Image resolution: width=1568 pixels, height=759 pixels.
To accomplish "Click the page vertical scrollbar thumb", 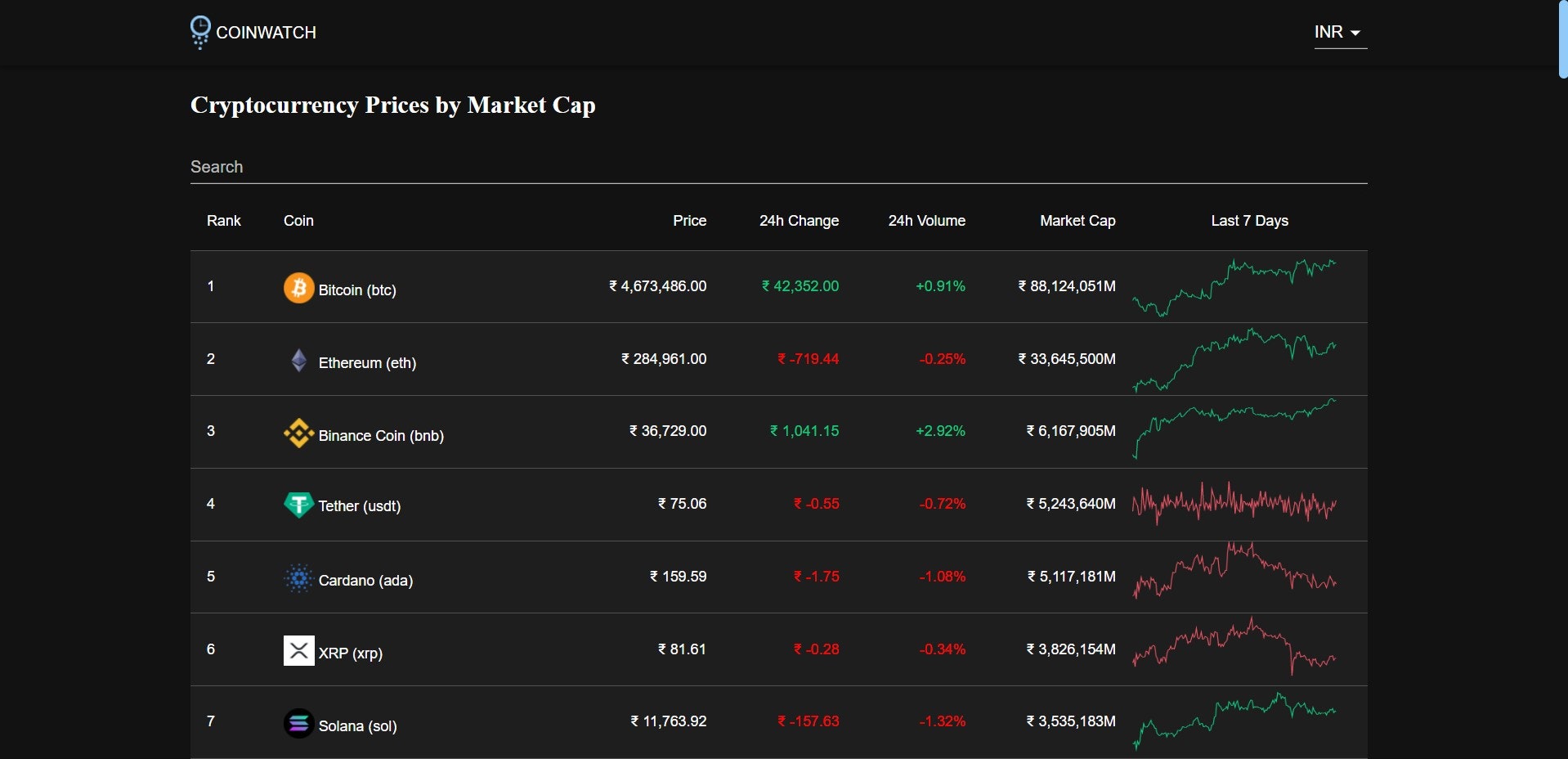I will tap(1563, 39).
